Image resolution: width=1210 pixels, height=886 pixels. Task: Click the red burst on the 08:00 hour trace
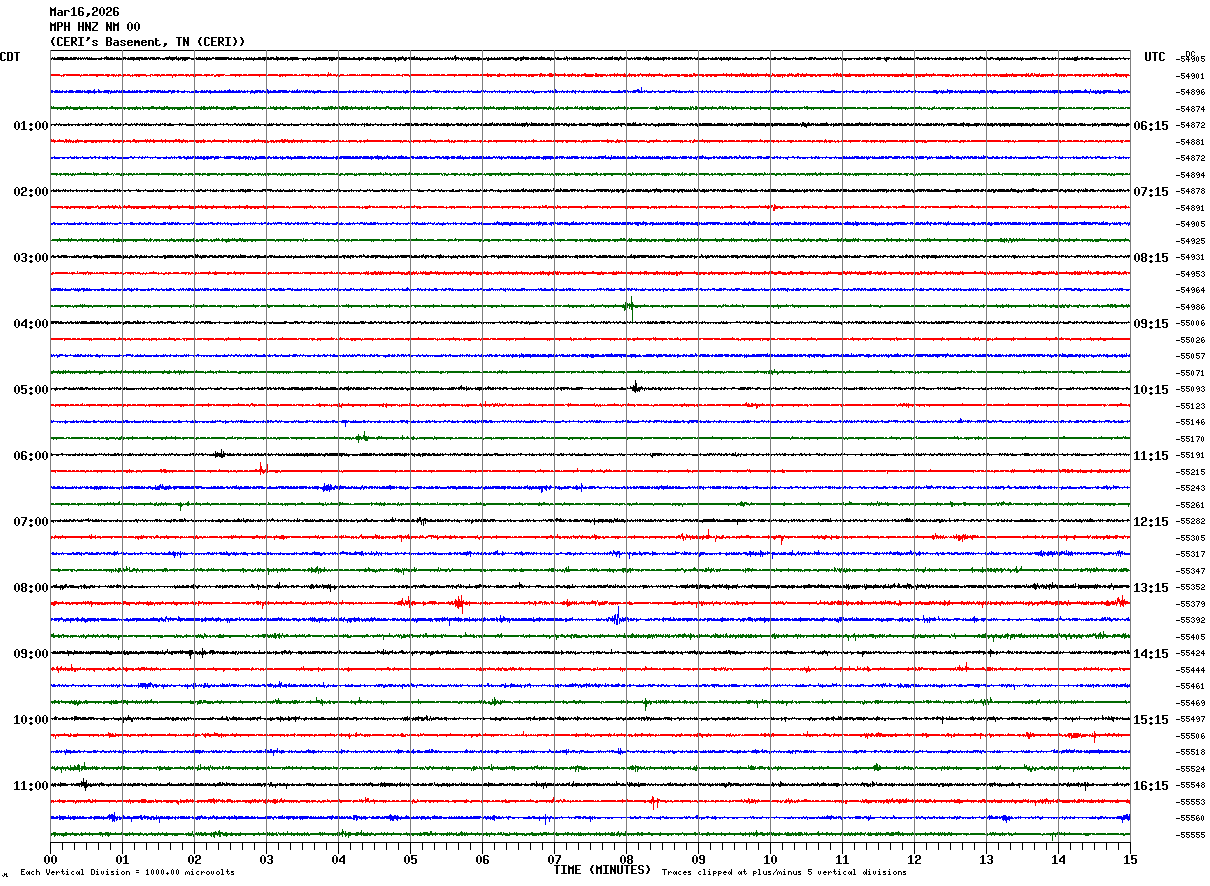tap(459, 603)
